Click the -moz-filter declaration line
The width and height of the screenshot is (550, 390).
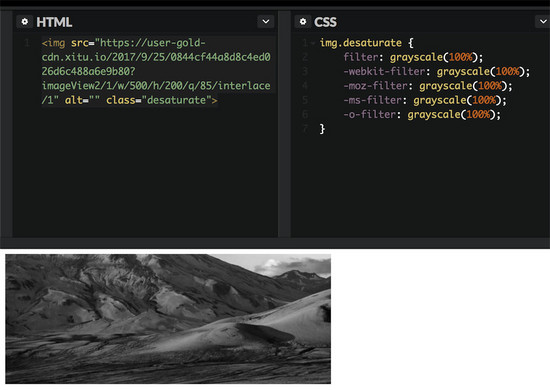(428, 86)
